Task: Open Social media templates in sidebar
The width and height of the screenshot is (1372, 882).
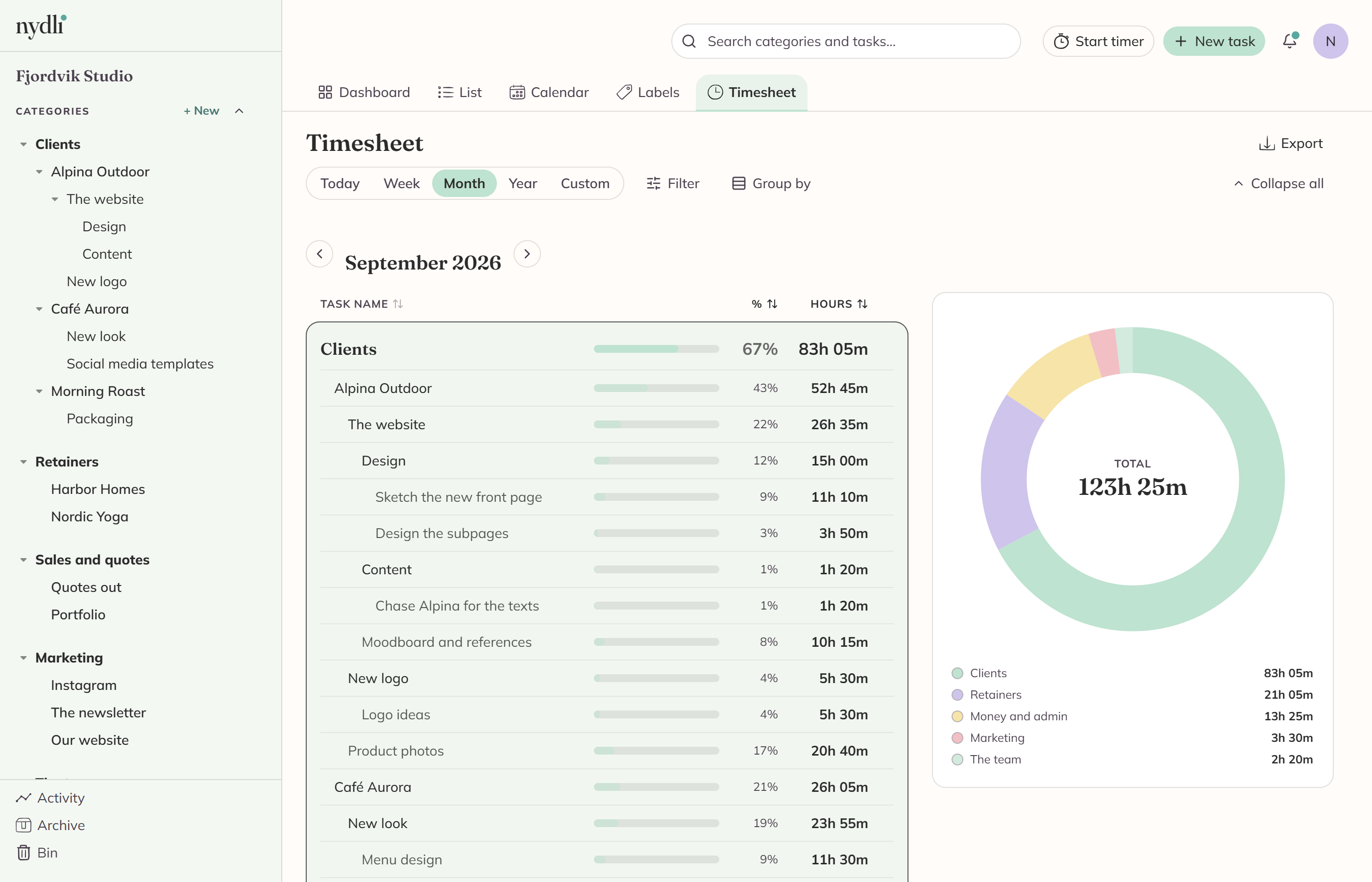Action: coord(140,364)
